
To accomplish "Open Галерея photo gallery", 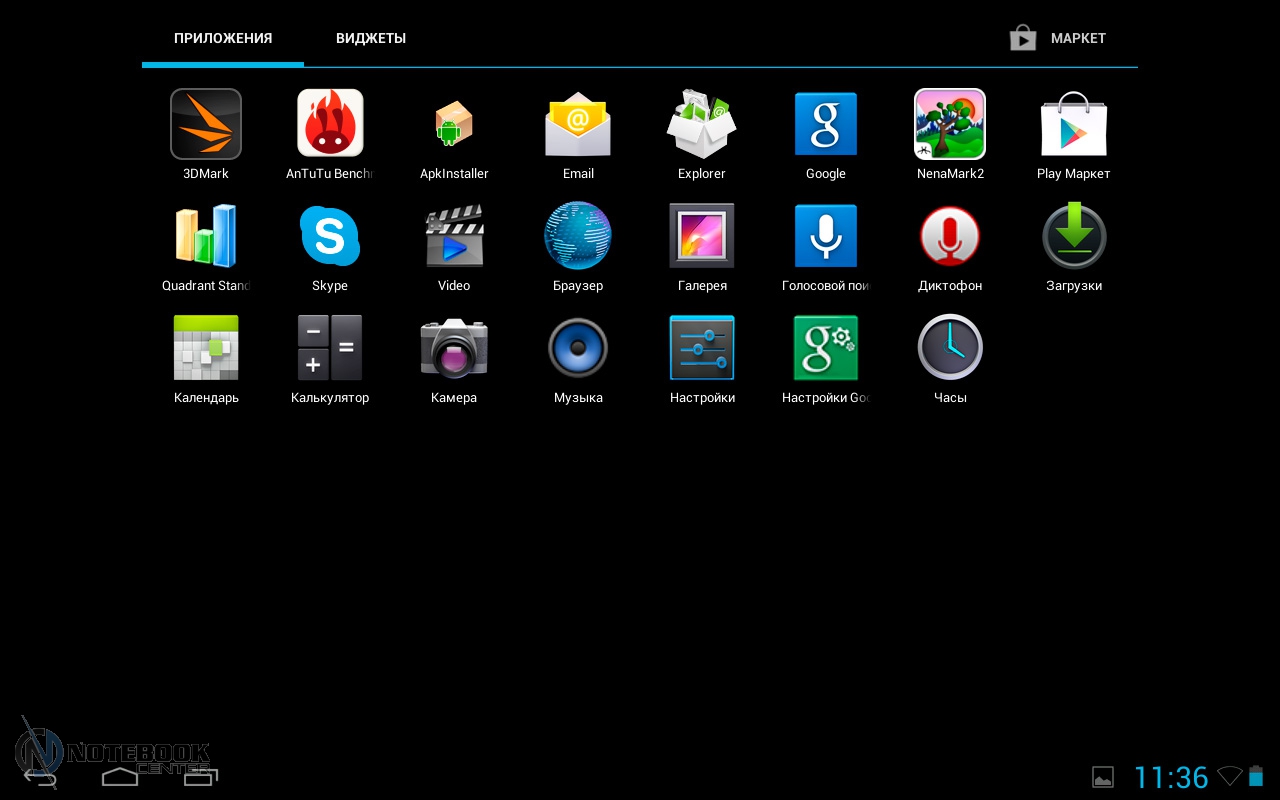I will tap(702, 237).
